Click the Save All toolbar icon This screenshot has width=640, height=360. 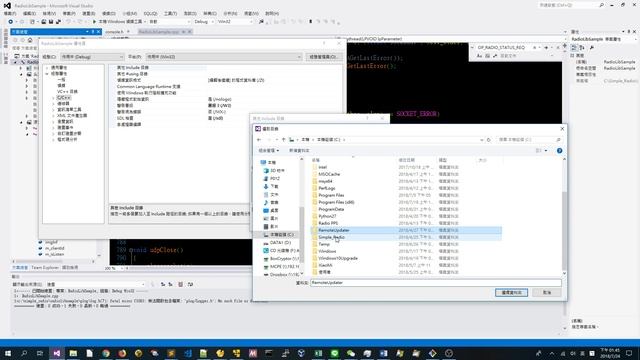(58, 22)
